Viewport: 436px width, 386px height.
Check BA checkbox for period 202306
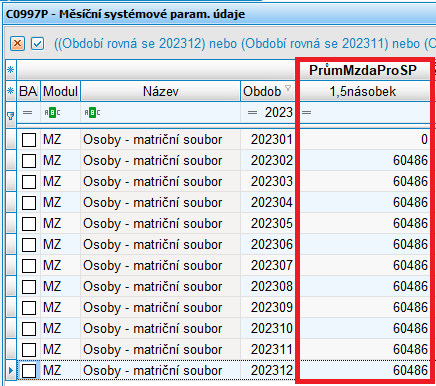(x=29, y=245)
